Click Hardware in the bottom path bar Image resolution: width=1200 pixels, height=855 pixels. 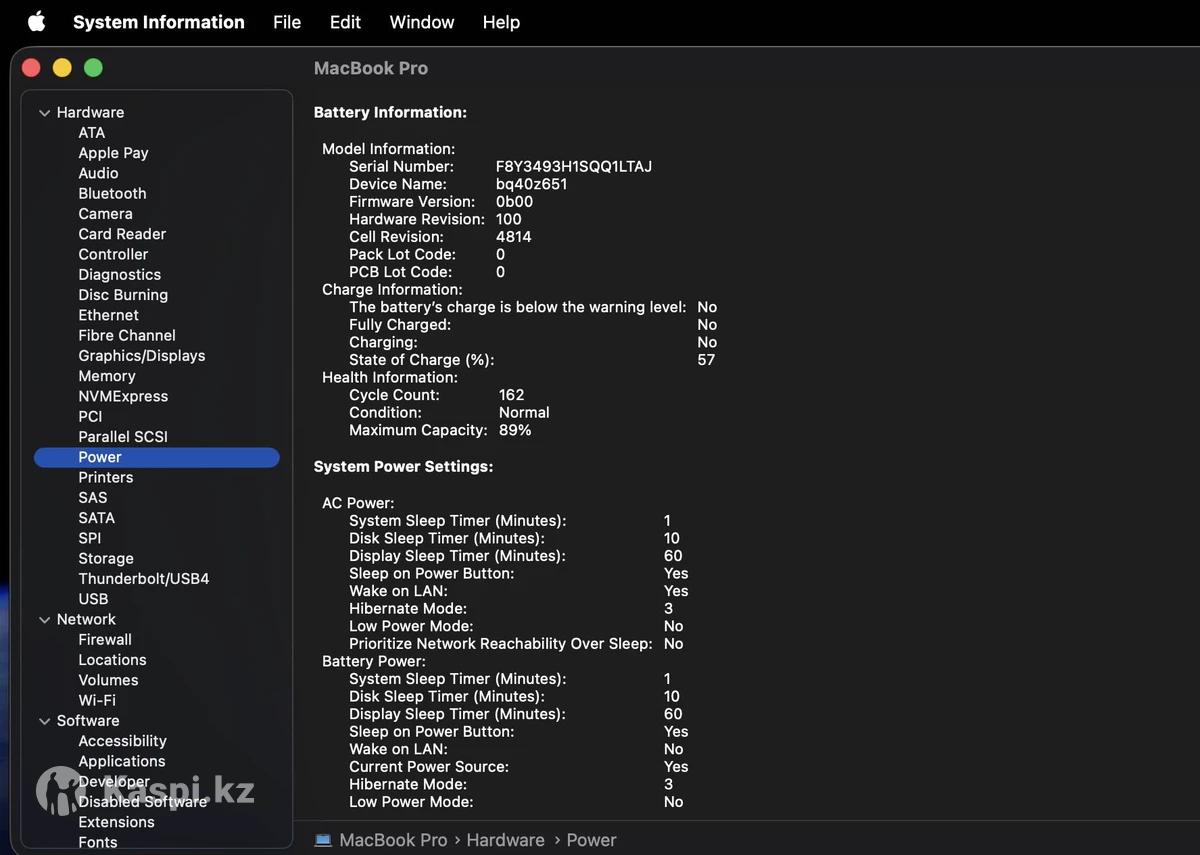(x=505, y=840)
